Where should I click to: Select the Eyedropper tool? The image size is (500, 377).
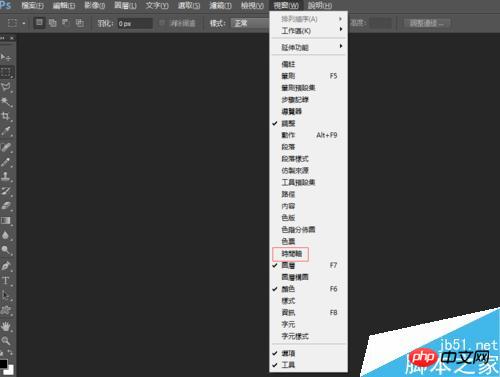(x=6, y=131)
